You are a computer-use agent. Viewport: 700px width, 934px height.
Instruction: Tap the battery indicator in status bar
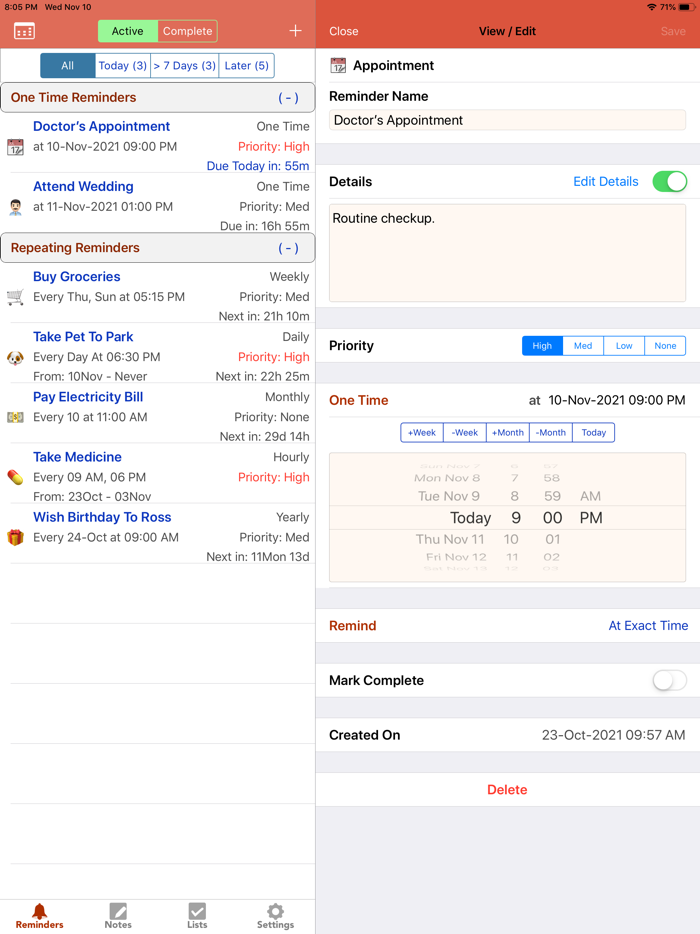[x=687, y=7]
